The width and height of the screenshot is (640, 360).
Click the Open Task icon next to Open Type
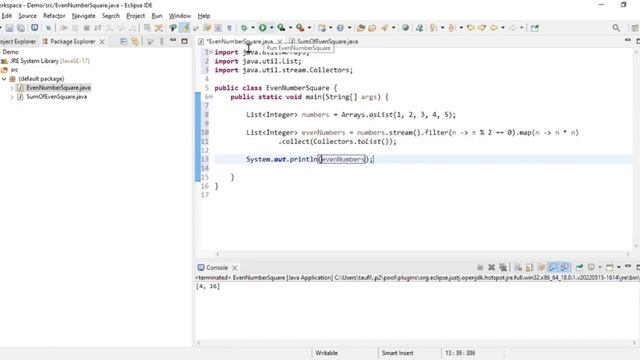click(372, 28)
